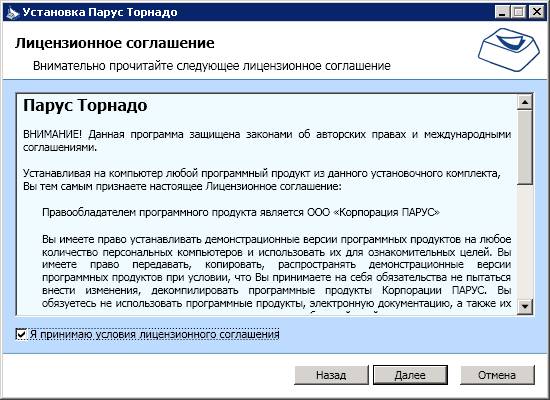Click the license text scroll down arrow
550x400 pixels.
[525, 306]
